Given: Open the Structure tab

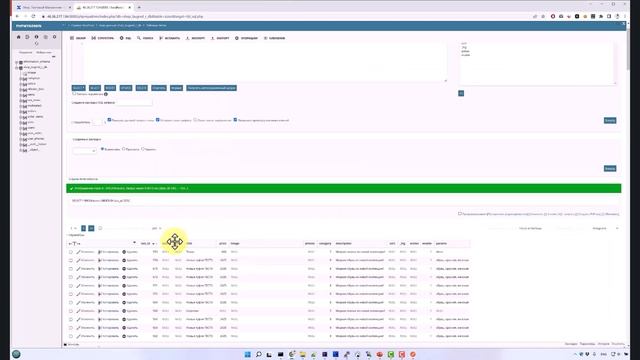Looking at the screenshot, I should click(x=102, y=38).
